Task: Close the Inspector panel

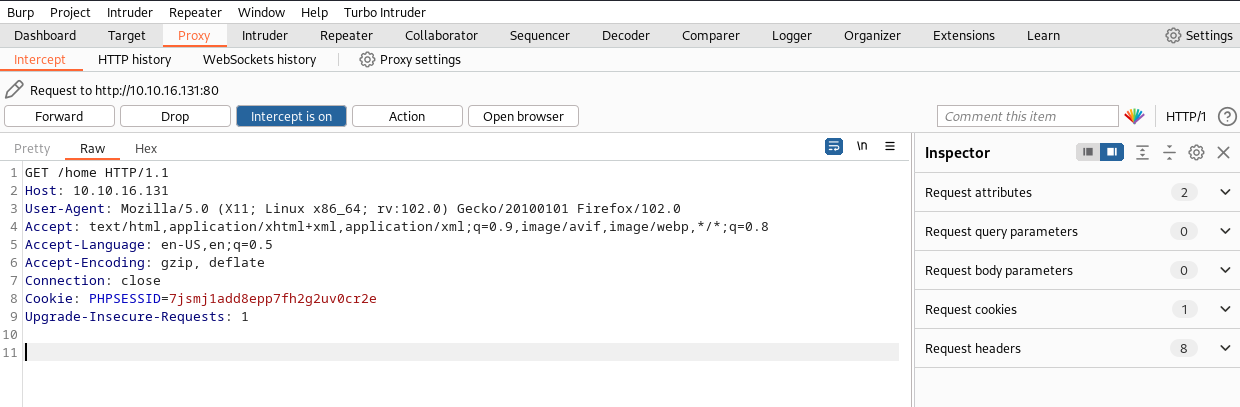Action: pyautogui.click(x=1223, y=152)
